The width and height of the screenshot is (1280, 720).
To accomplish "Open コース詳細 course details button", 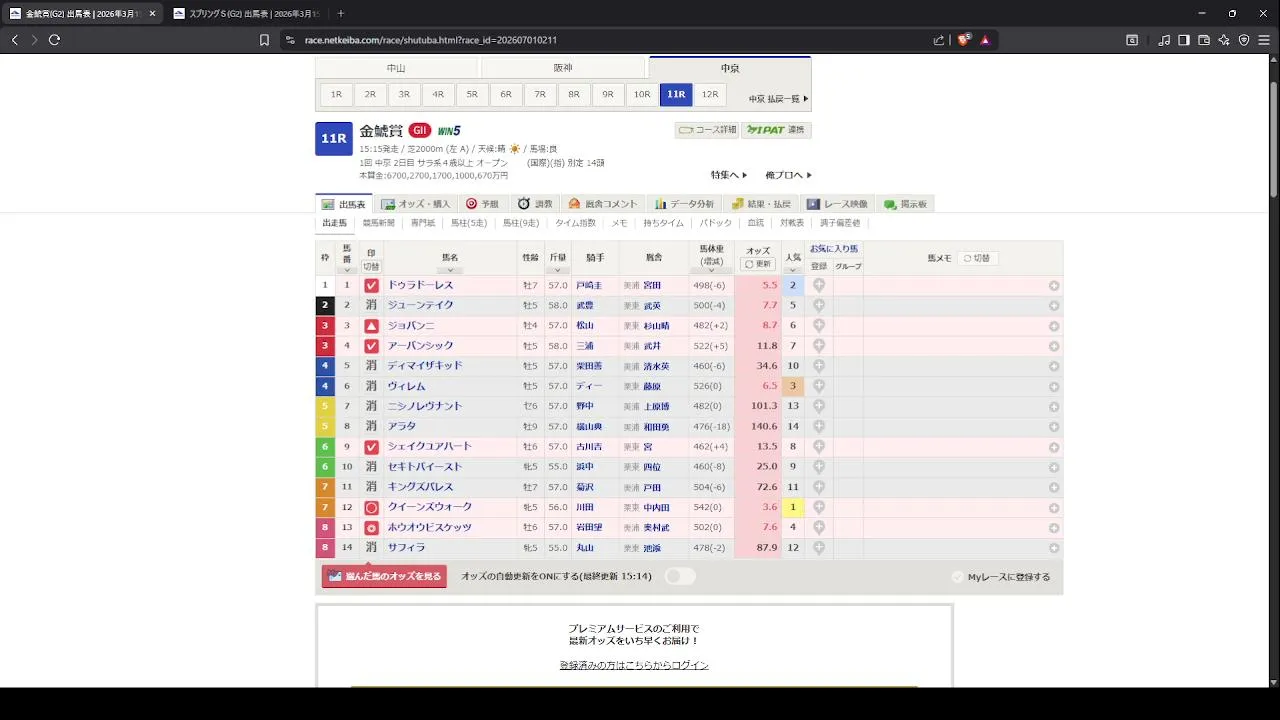I will (x=707, y=130).
